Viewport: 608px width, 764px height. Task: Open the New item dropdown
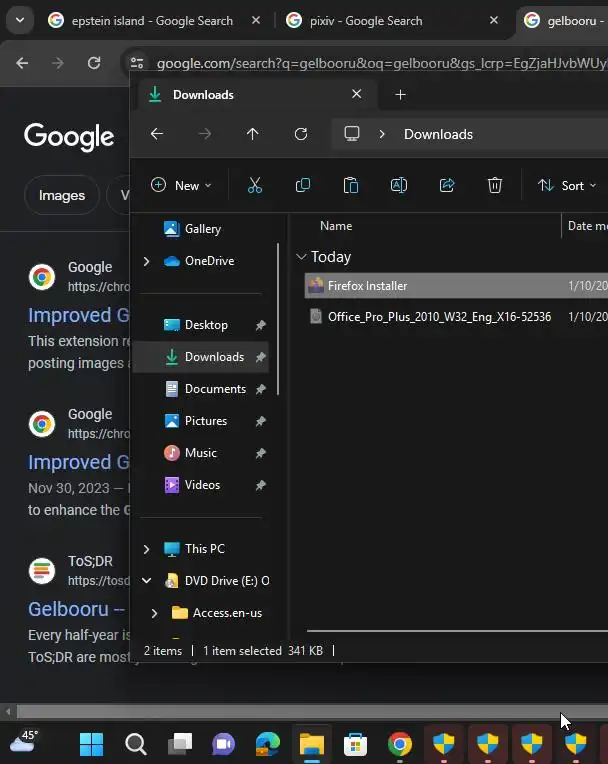181,185
